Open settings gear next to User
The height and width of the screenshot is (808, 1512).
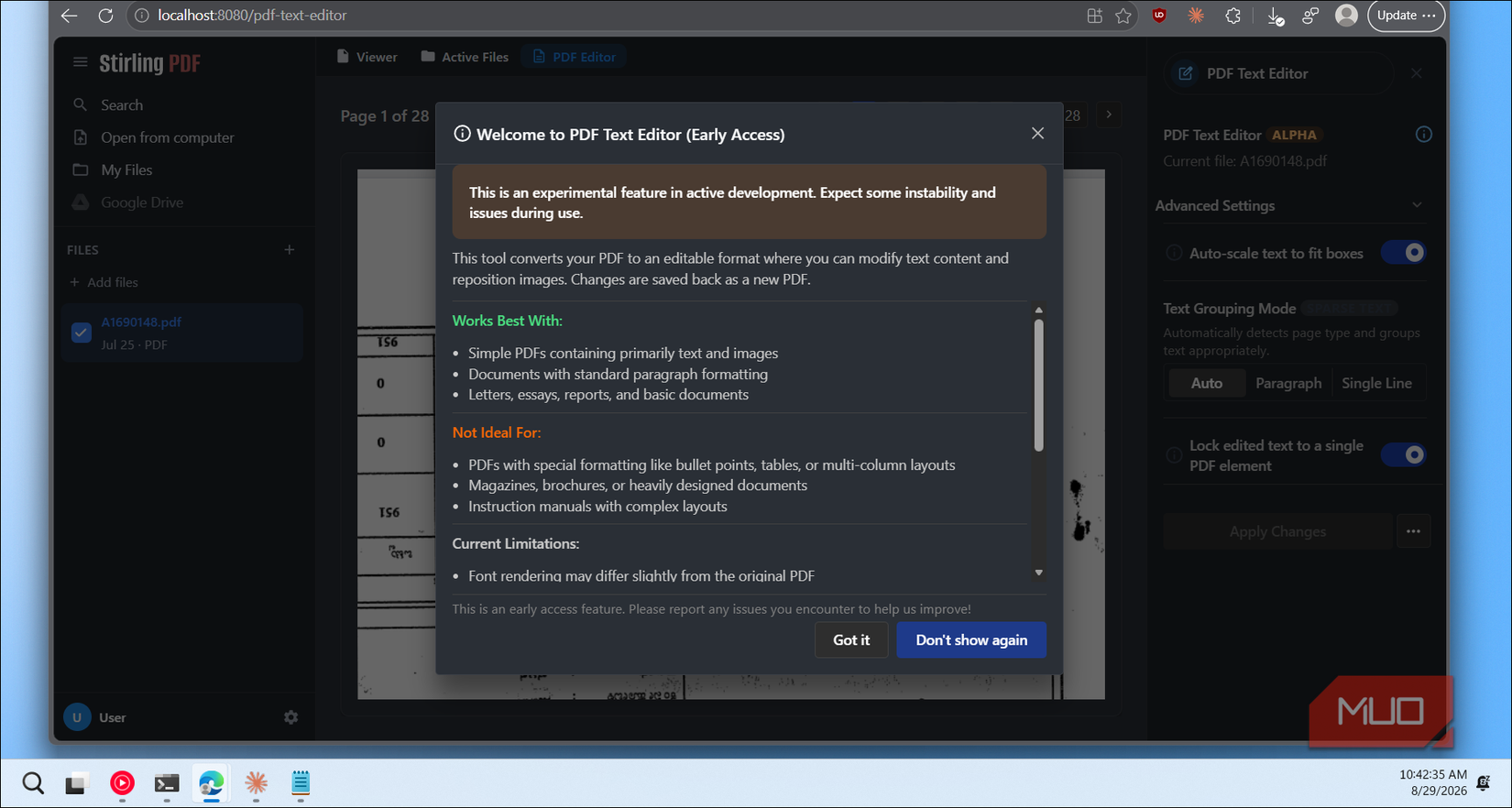290,717
